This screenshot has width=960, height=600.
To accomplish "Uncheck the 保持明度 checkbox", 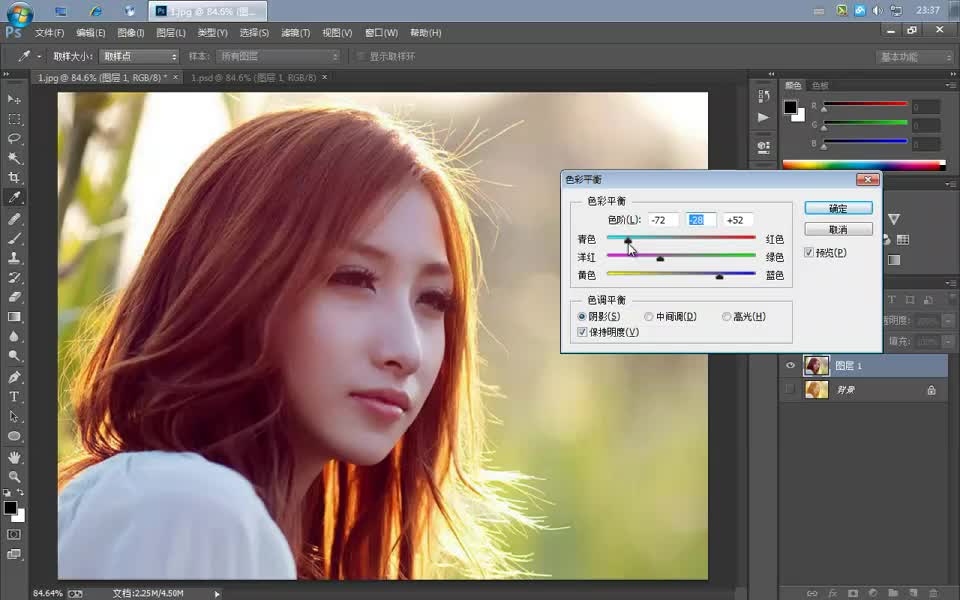I will [x=581, y=331].
